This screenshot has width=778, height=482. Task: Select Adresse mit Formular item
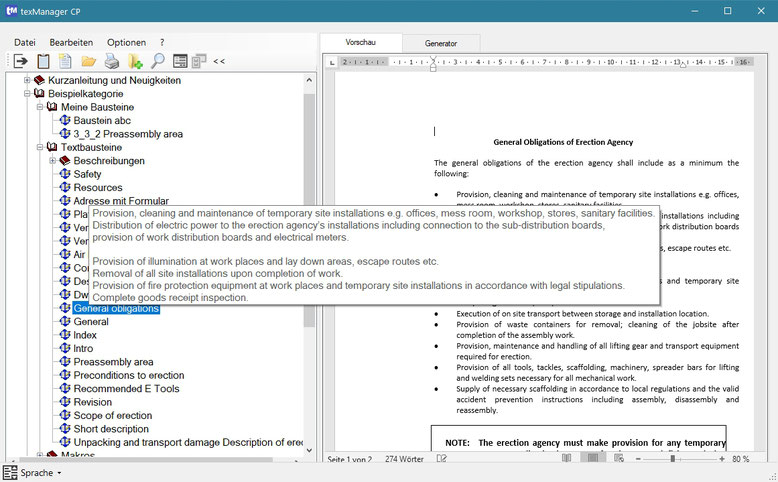(x=121, y=201)
